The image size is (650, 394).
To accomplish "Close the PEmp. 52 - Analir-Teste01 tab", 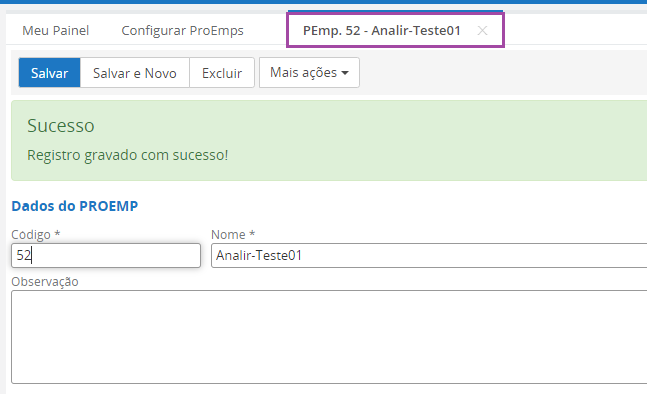I will tap(482, 31).
